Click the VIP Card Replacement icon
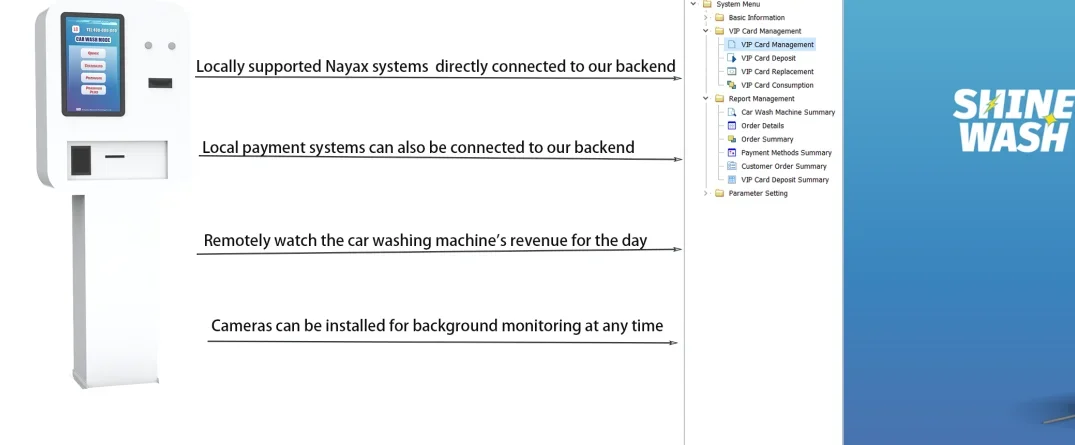 732,72
